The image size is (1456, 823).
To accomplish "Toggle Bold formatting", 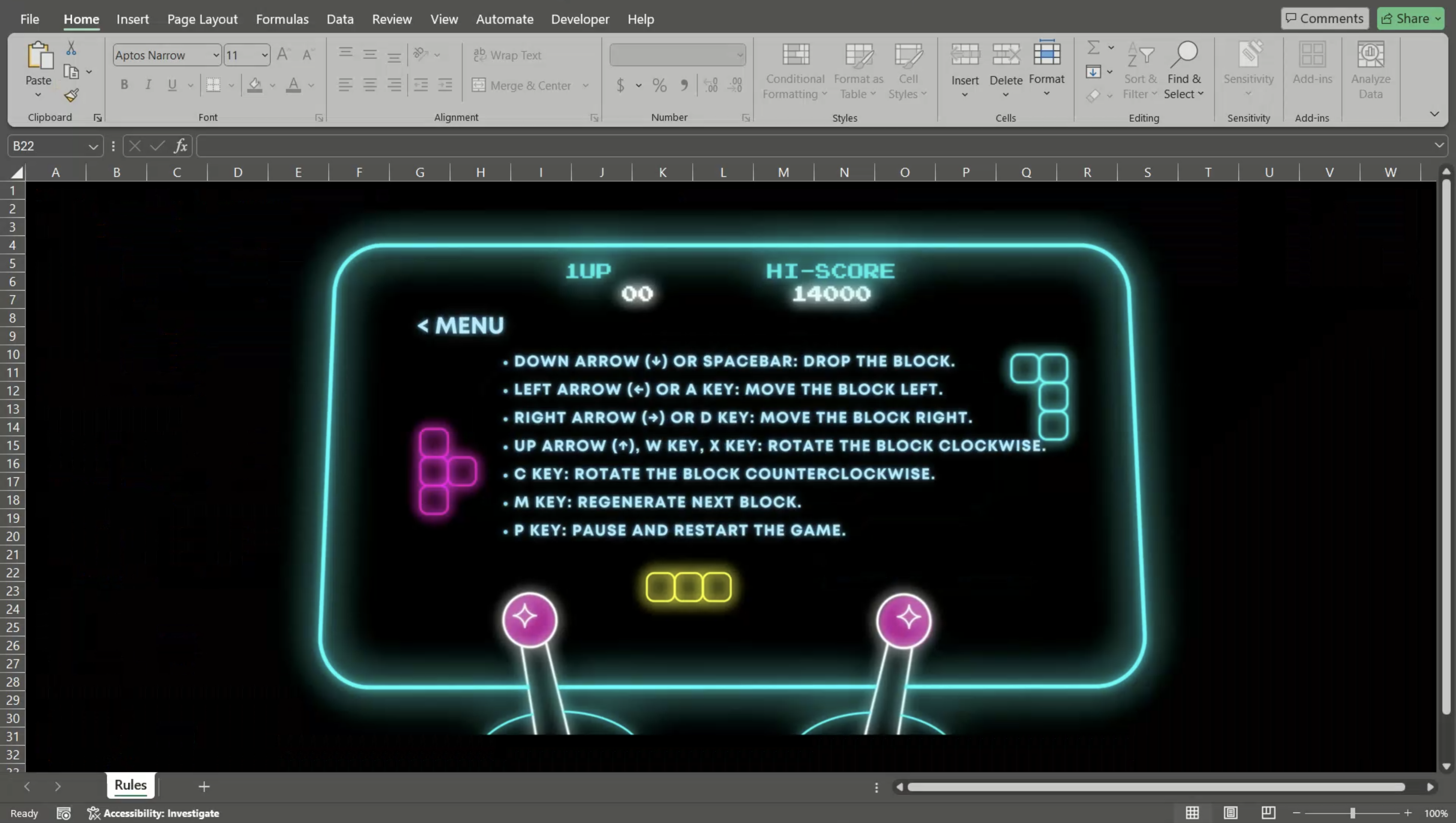I will (124, 85).
